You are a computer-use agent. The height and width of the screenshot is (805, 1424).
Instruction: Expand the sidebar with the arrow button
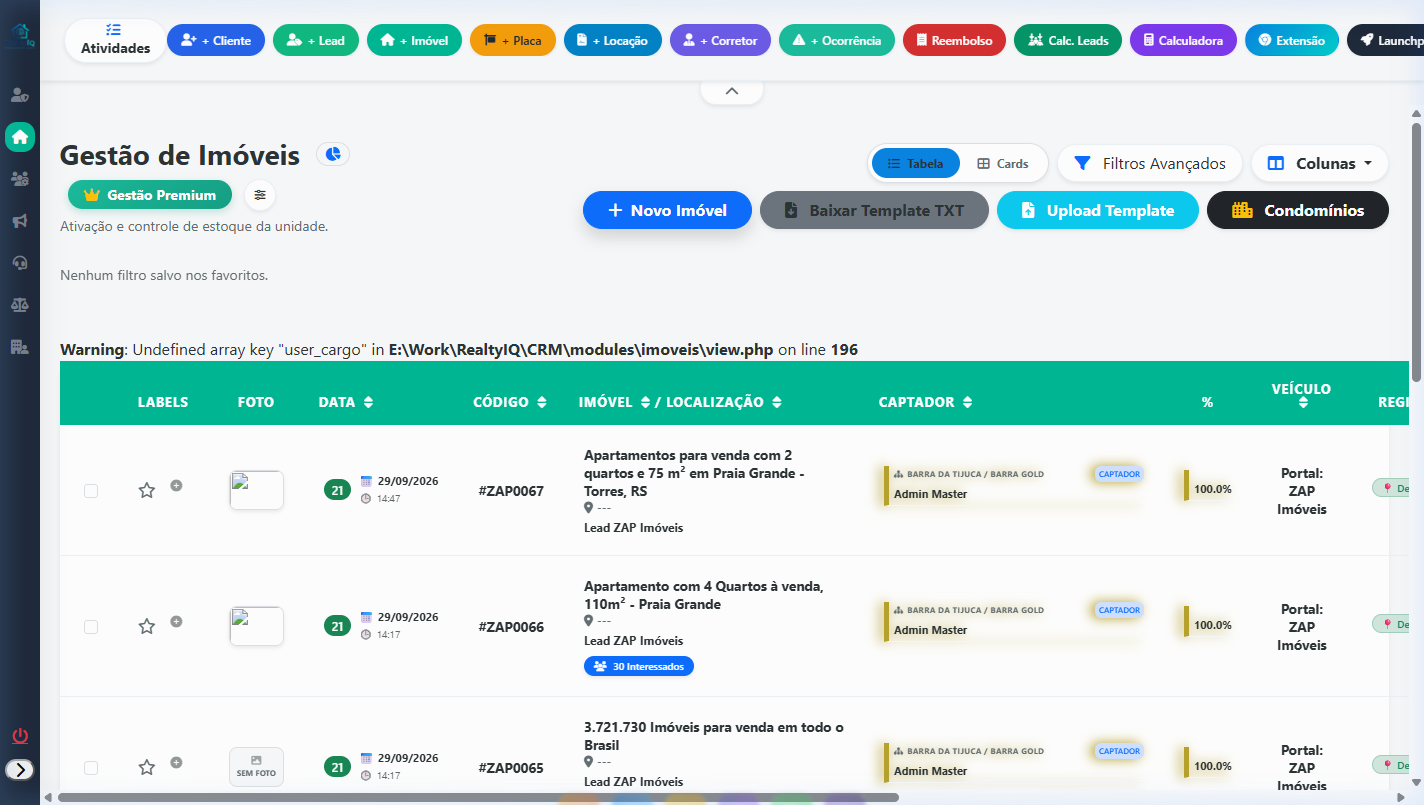[20, 769]
